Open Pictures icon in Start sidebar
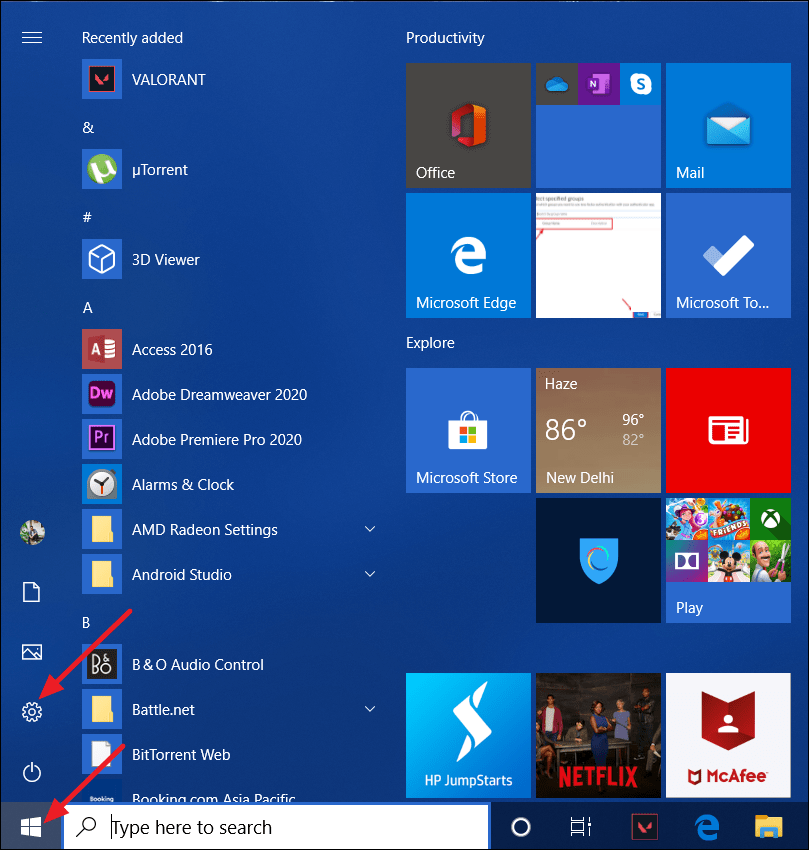 (x=31, y=652)
